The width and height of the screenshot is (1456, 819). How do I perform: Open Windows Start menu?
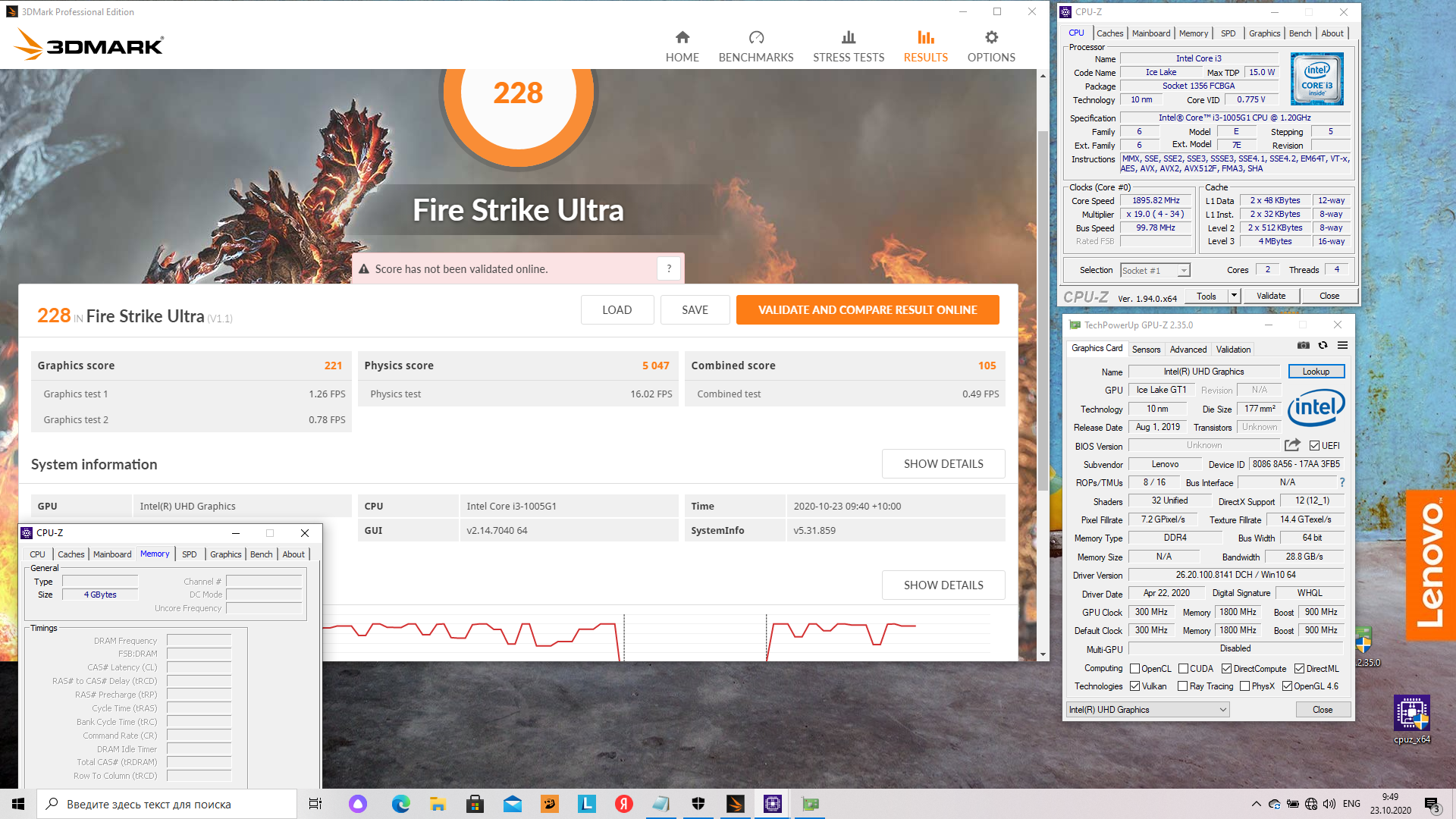18,804
